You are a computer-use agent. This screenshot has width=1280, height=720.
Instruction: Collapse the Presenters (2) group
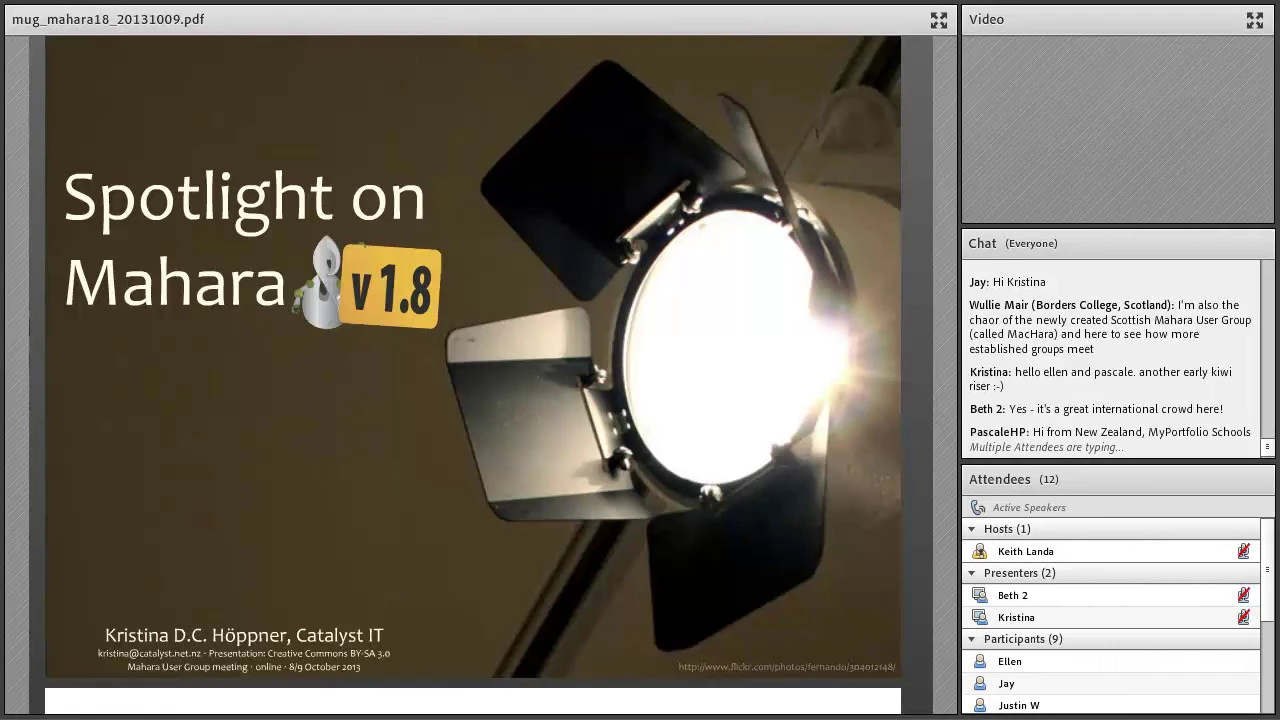(x=971, y=573)
